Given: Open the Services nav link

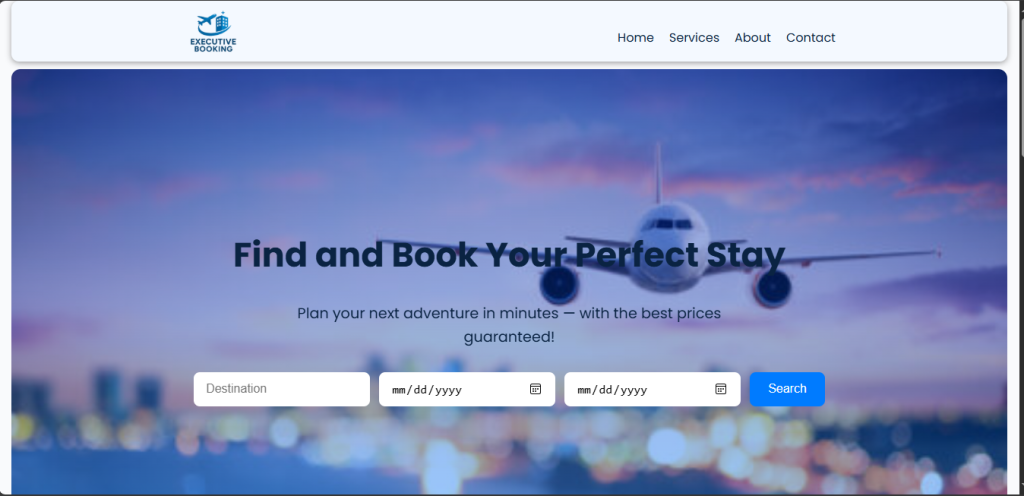Looking at the screenshot, I should [x=694, y=38].
